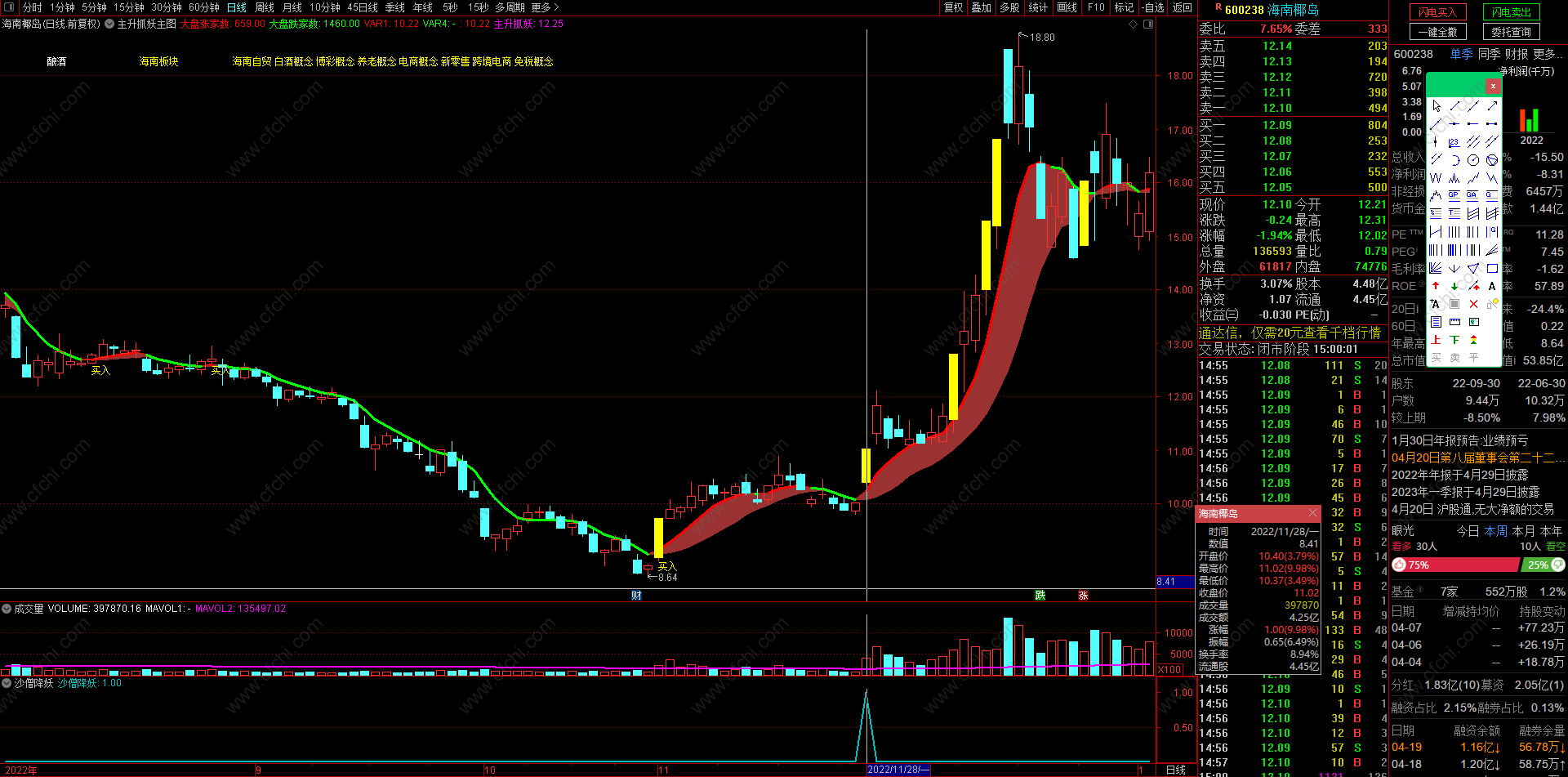Choose the arc drawing tool
The width and height of the screenshot is (1568, 777).
[1454, 160]
